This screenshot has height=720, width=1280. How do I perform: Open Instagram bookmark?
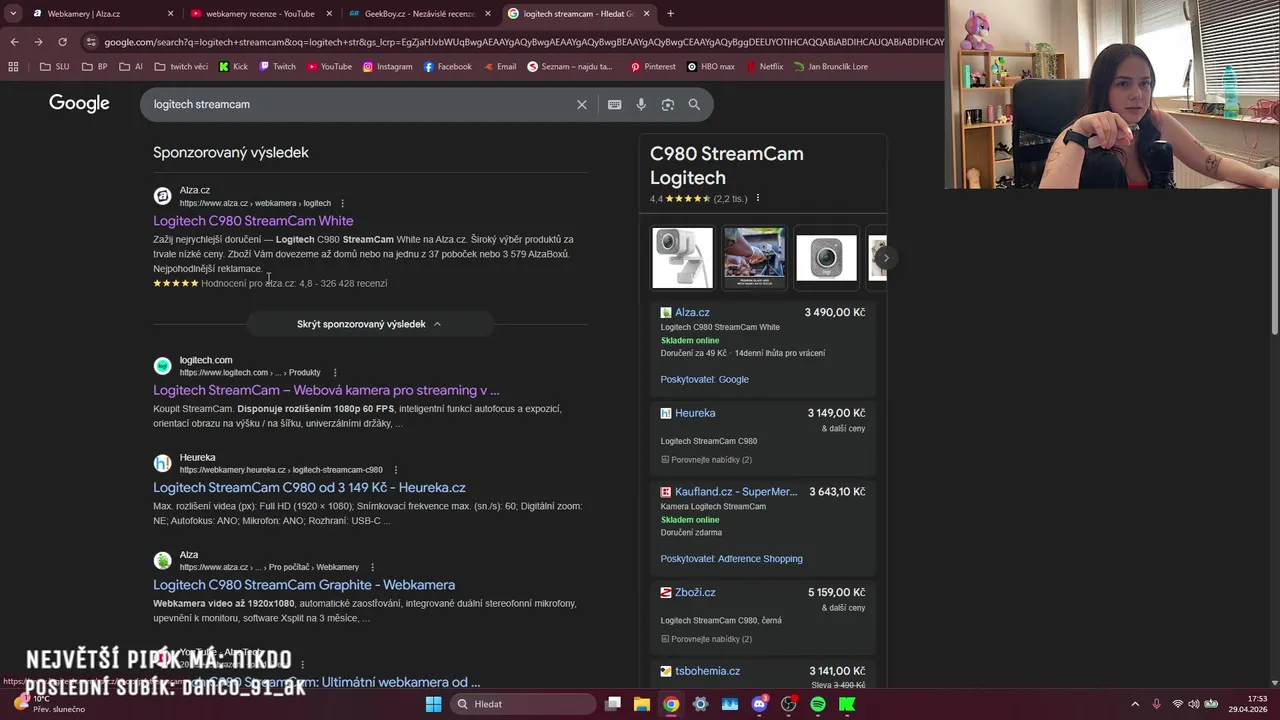[387, 67]
